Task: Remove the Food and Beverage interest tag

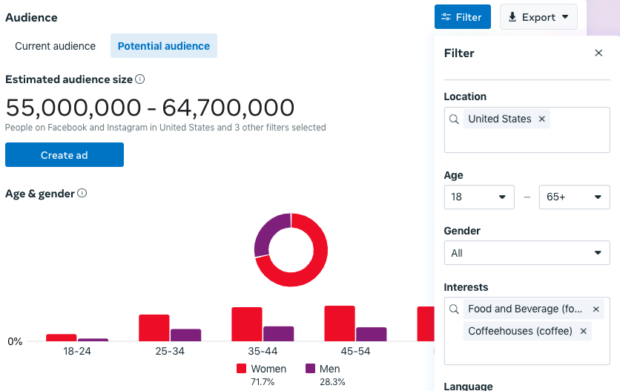Action: 596,309
